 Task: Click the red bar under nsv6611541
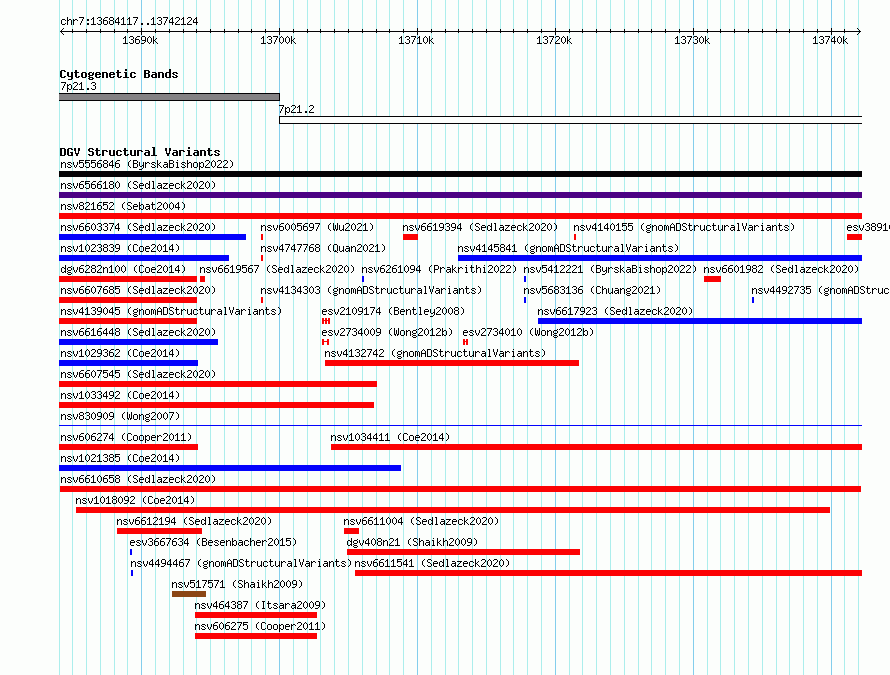[608, 573]
